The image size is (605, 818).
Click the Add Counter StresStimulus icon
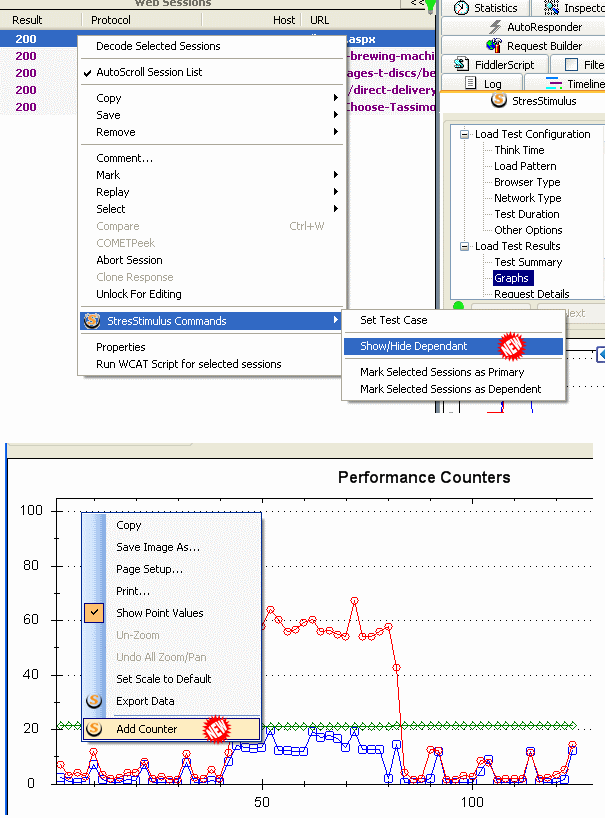click(x=94, y=728)
